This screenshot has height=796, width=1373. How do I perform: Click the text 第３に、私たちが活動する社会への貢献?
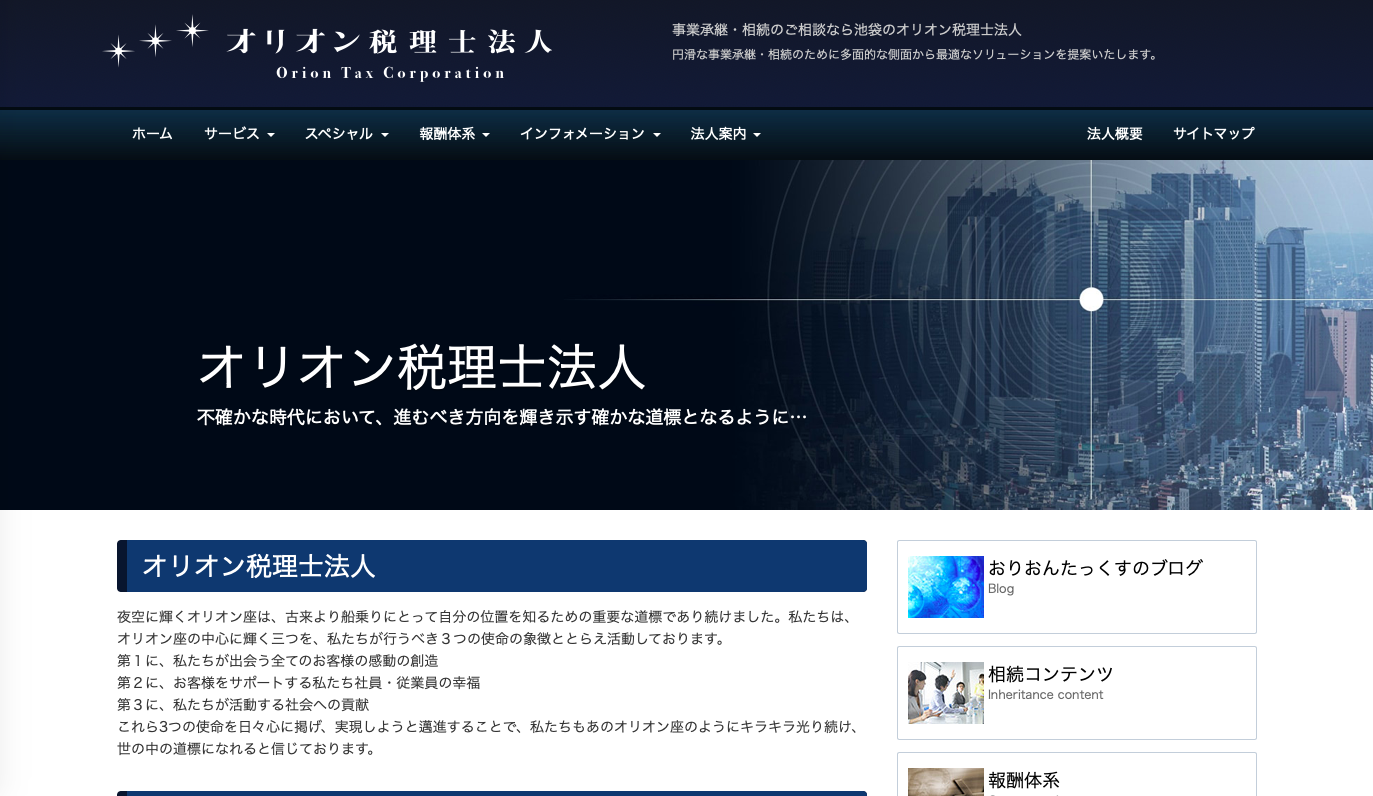click(x=243, y=705)
